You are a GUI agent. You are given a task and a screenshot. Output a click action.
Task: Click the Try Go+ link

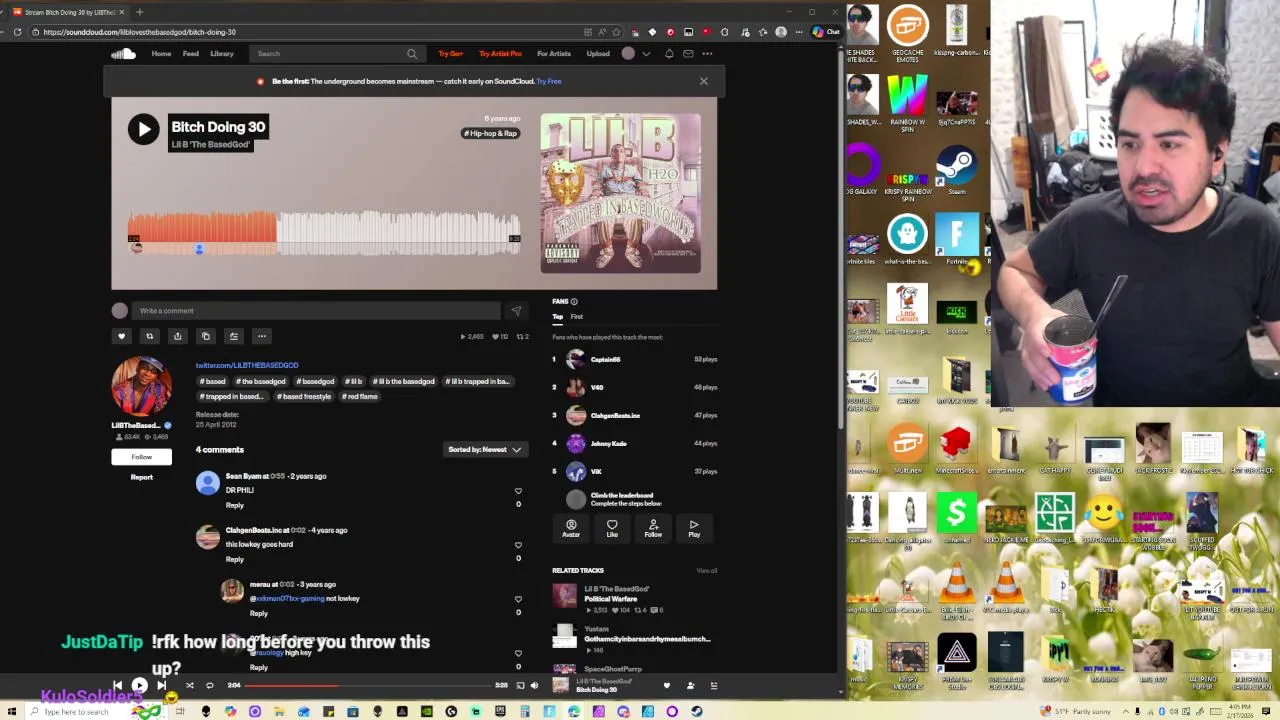[x=450, y=54]
